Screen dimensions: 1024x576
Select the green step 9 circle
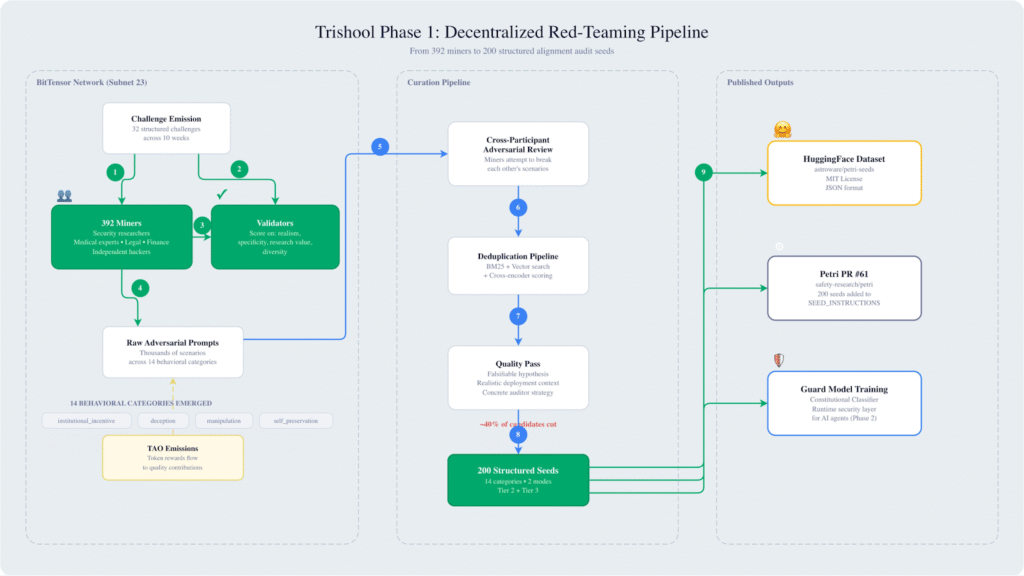(x=704, y=173)
